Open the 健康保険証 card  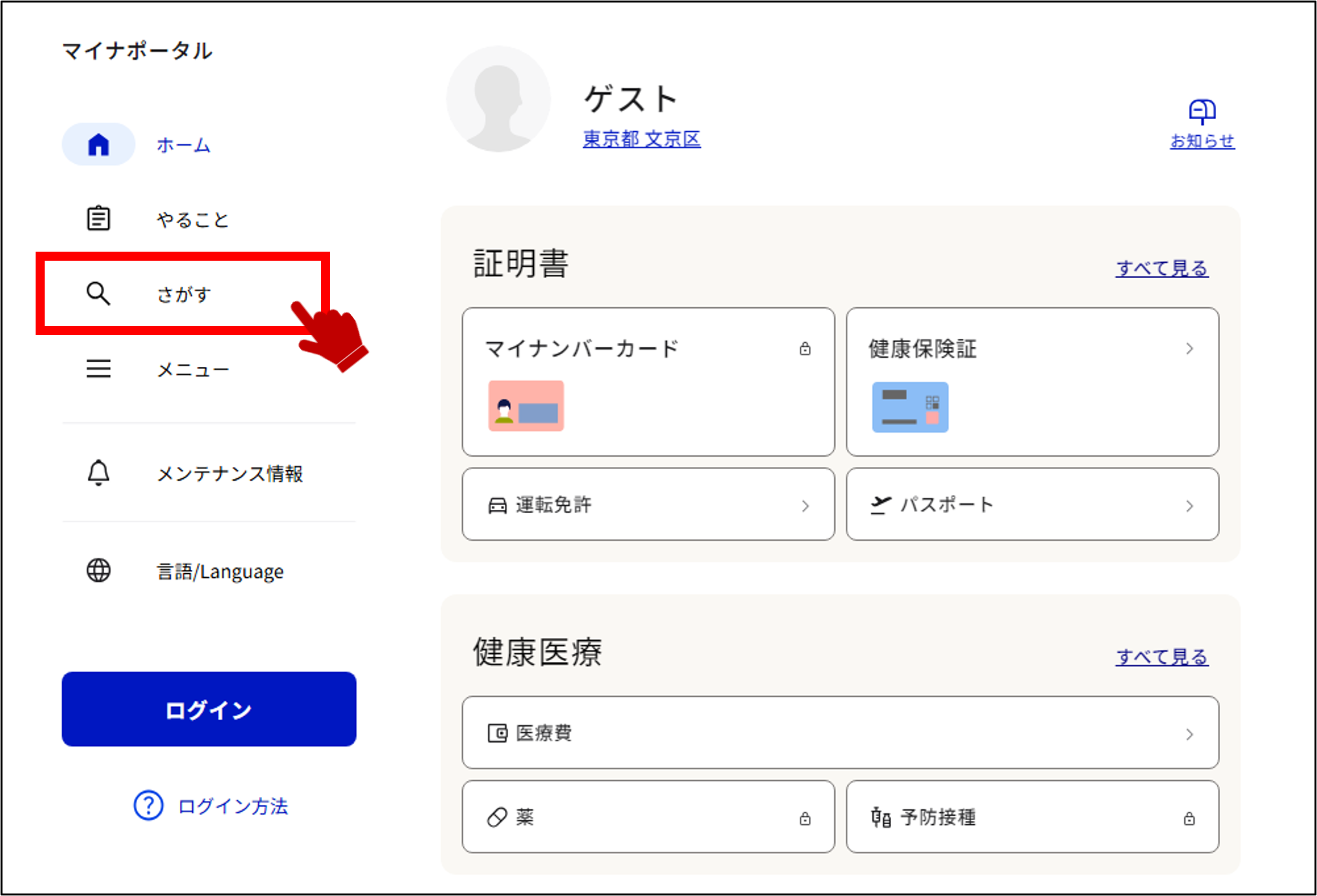point(1033,382)
